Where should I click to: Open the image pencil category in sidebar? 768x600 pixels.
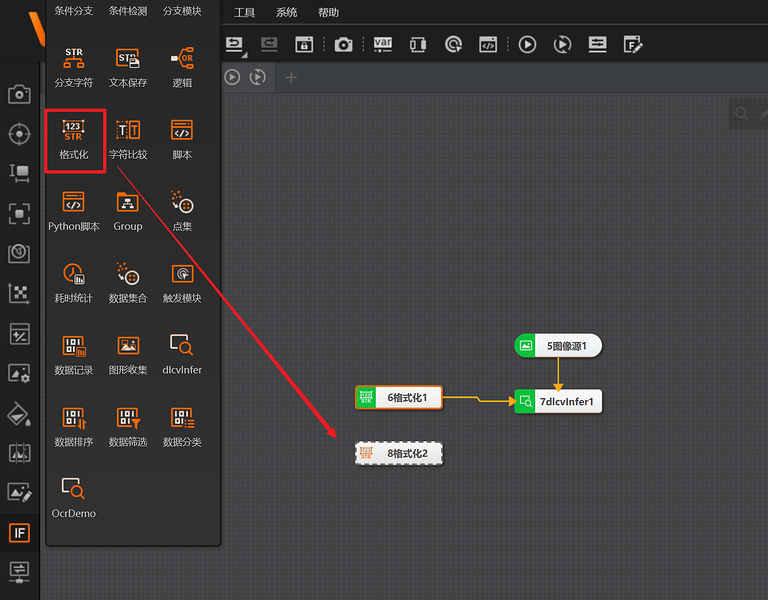pyautogui.click(x=20, y=492)
